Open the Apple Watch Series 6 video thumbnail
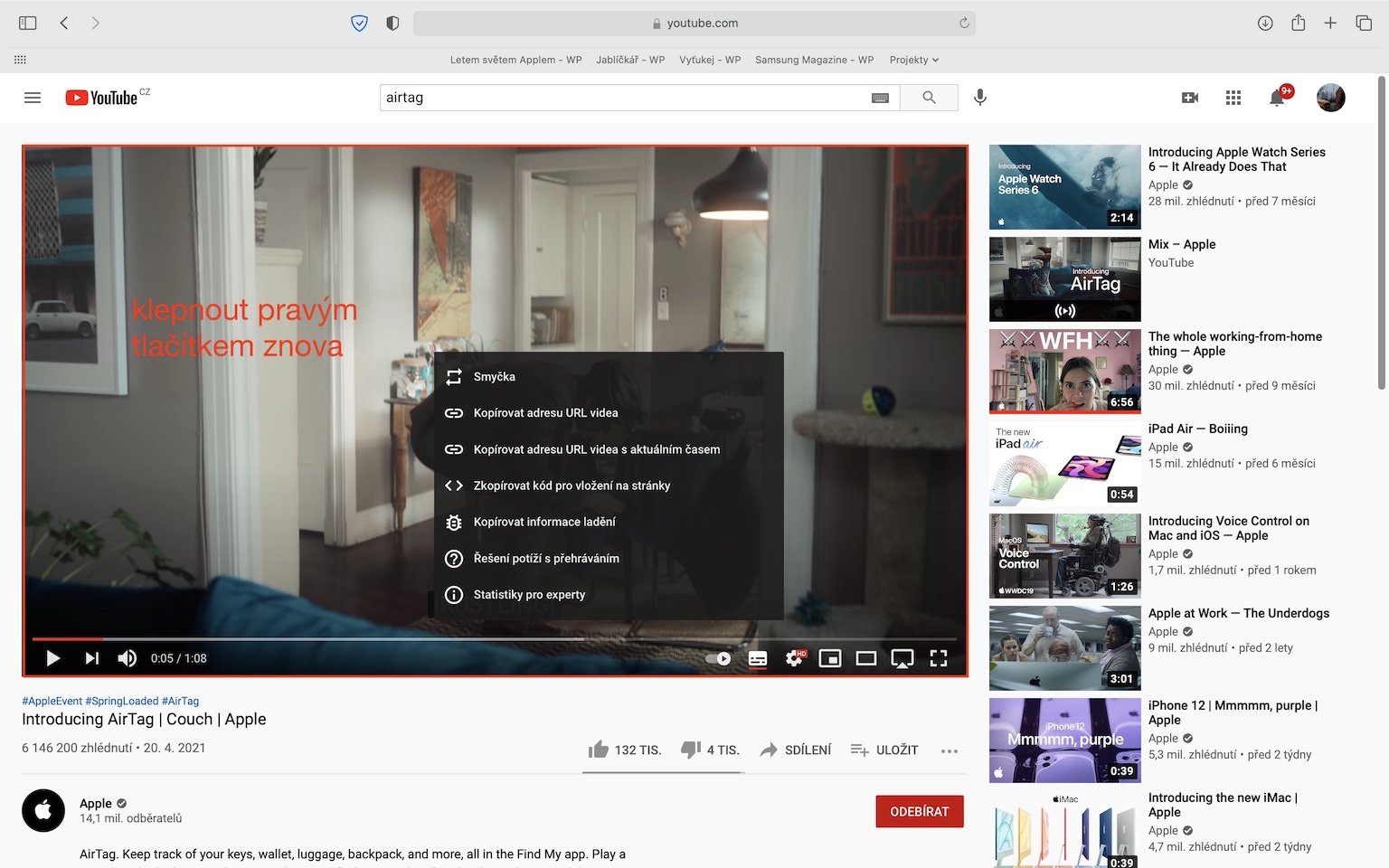The width and height of the screenshot is (1389, 868). (x=1065, y=187)
